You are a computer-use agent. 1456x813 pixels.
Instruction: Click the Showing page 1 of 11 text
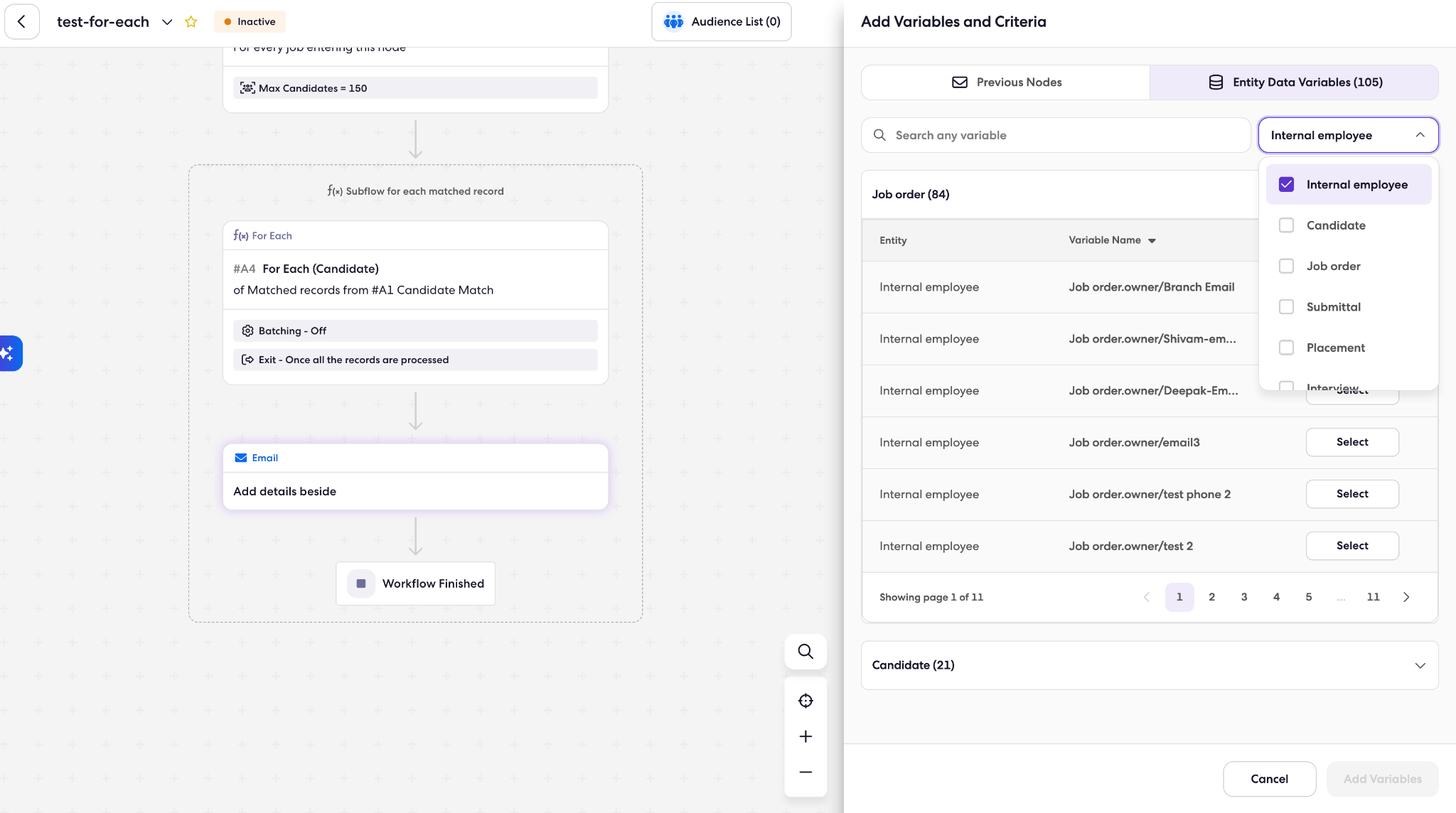point(931,597)
